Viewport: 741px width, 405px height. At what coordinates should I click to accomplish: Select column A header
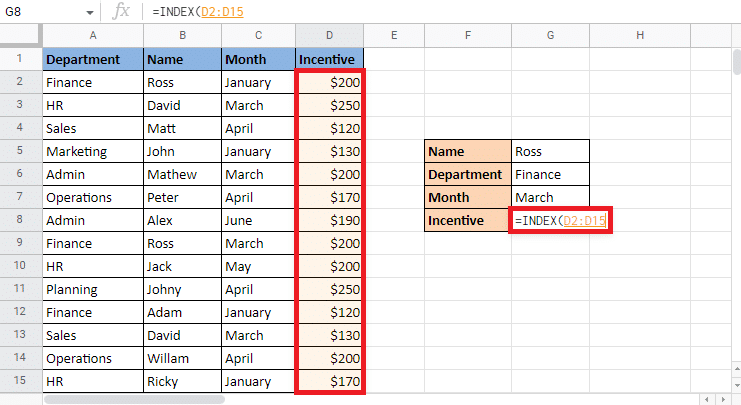[x=92, y=36]
